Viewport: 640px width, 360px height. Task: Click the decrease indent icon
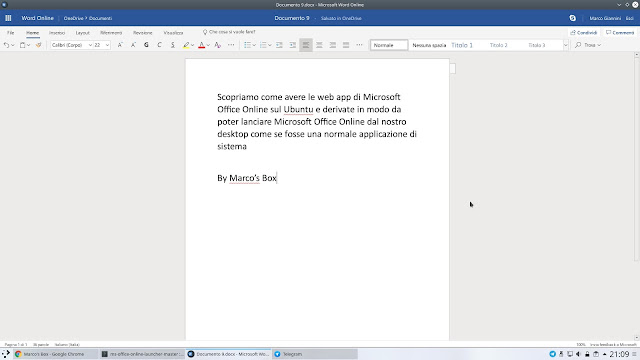click(x=279, y=45)
